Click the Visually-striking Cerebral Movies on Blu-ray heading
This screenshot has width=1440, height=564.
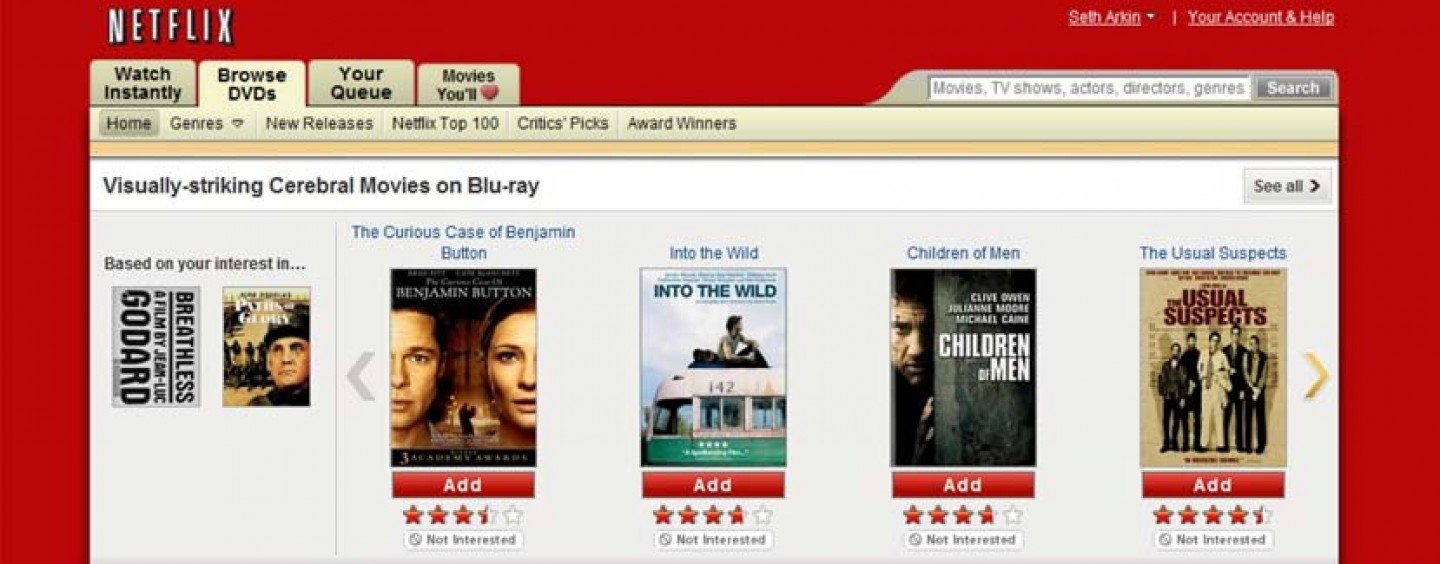(x=321, y=186)
